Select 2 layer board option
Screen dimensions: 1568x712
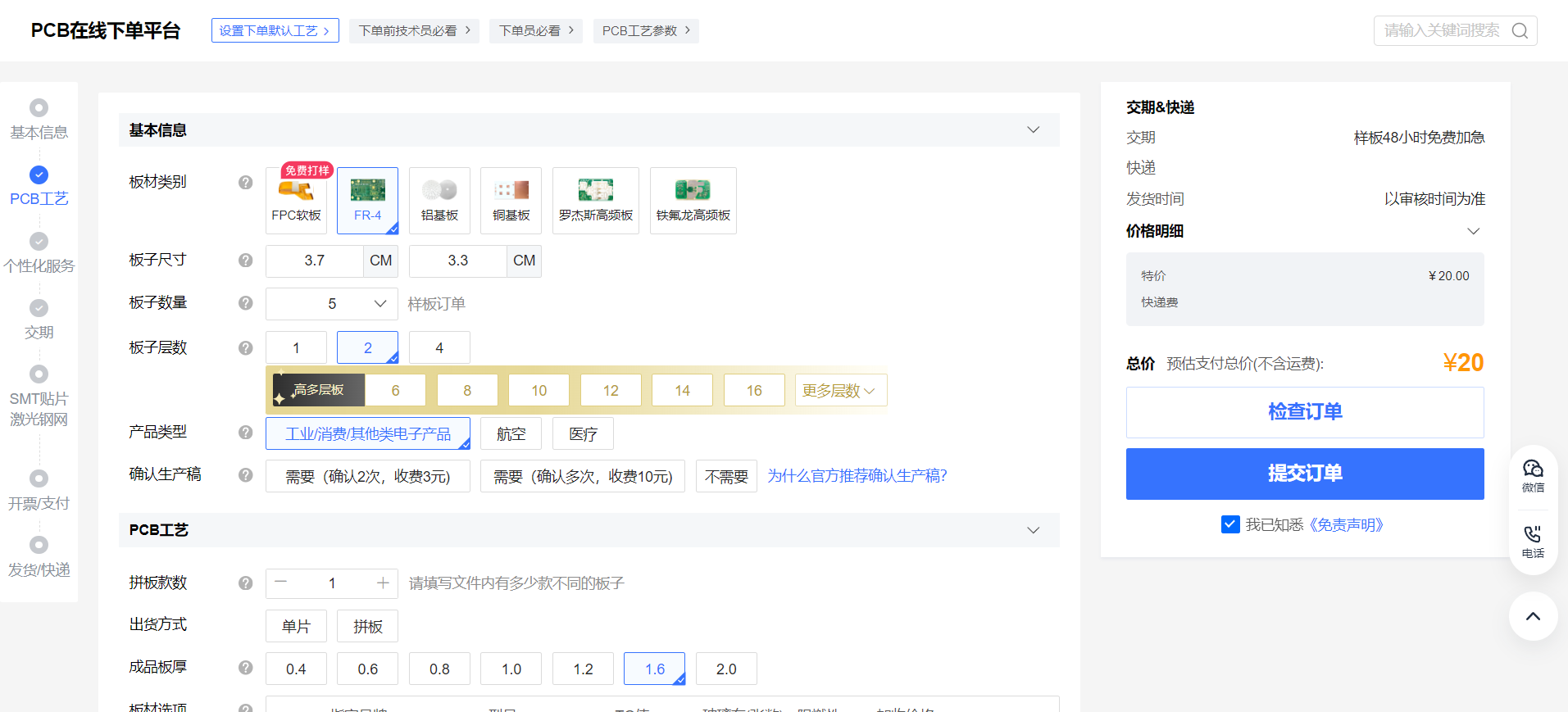367,347
